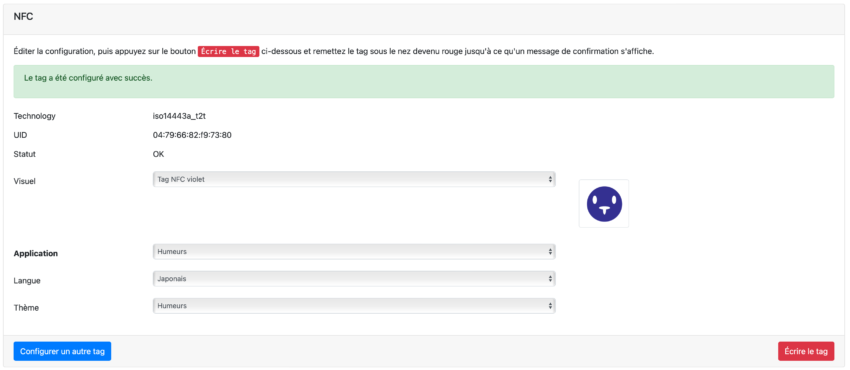Click the Thème field label
The height and width of the screenshot is (370, 850).
point(26,308)
